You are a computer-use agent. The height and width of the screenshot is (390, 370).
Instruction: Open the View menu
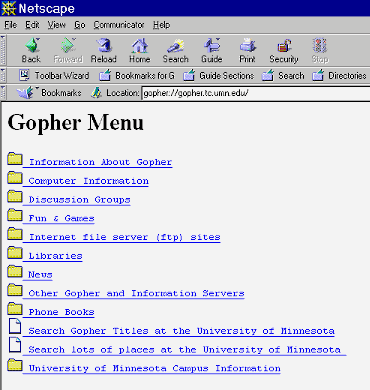(x=57, y=25)
